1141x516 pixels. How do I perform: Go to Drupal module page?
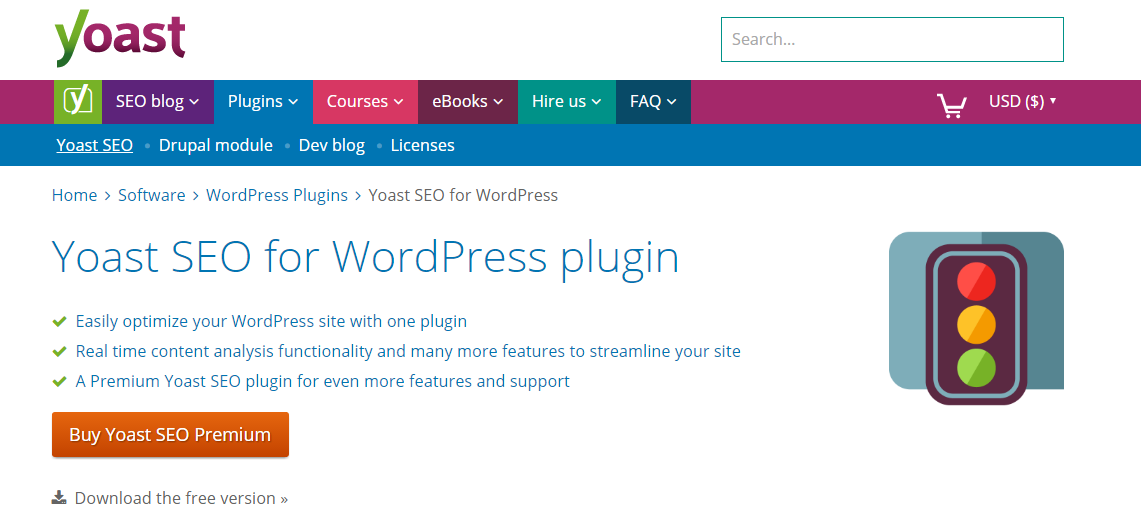[215, 145]
